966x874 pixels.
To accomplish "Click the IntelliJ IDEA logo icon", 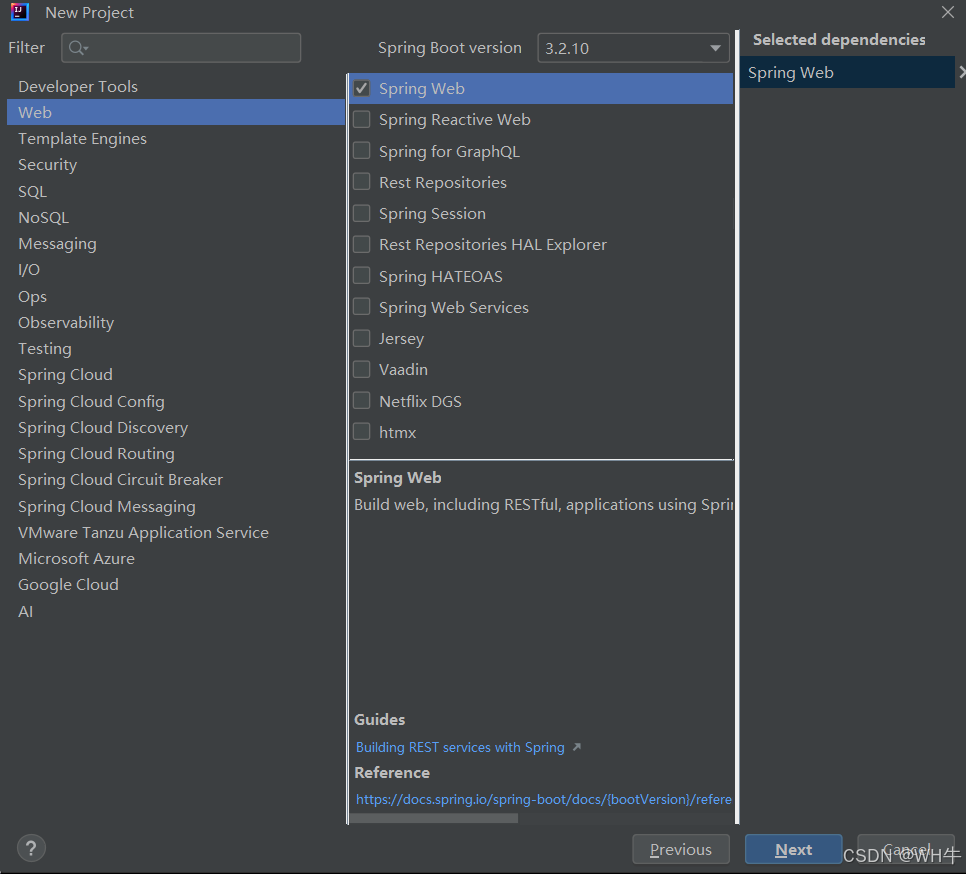I will (20, 12).
